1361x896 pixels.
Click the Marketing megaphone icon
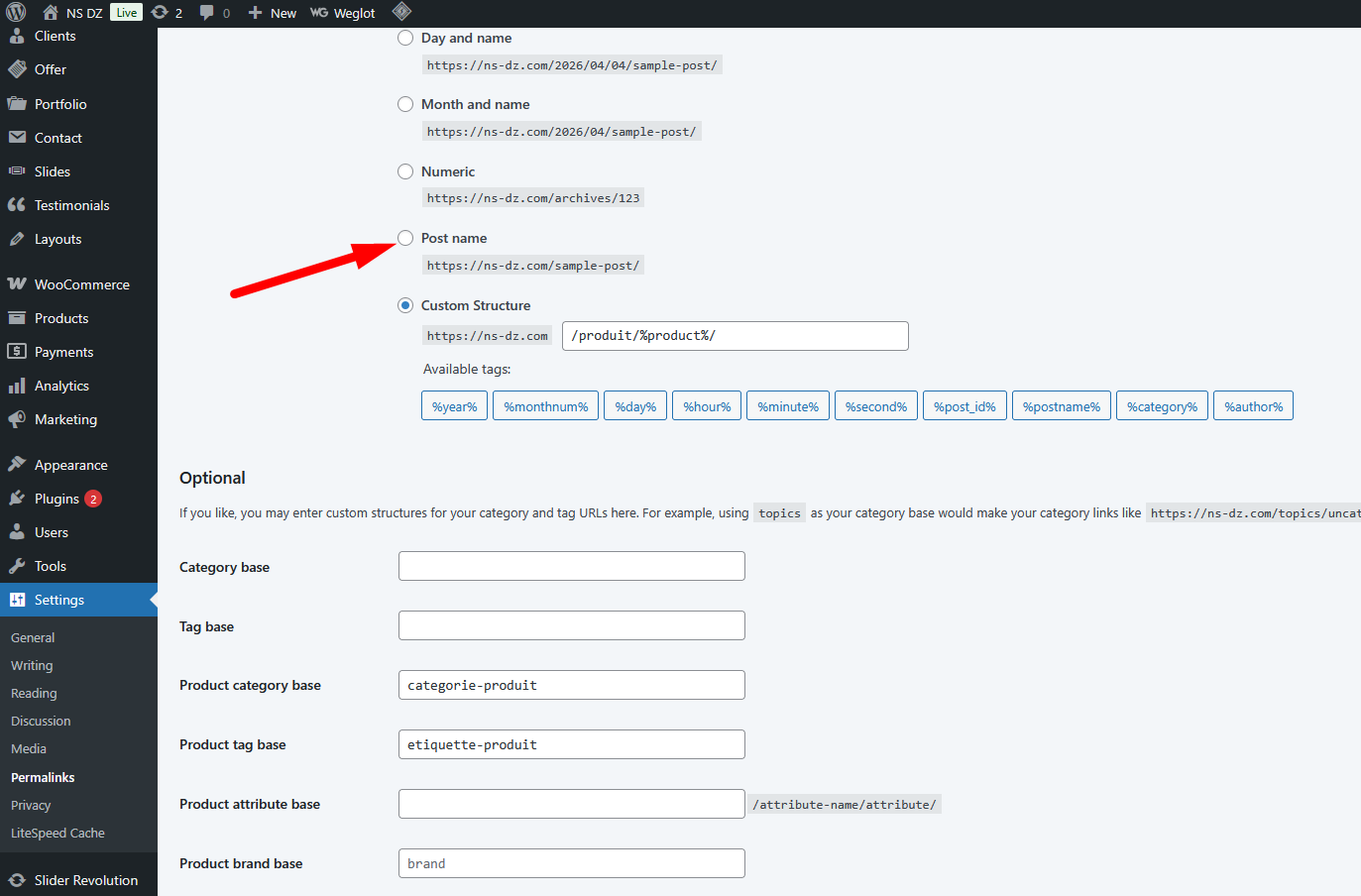pyautogui.click(x=17, y=419)
